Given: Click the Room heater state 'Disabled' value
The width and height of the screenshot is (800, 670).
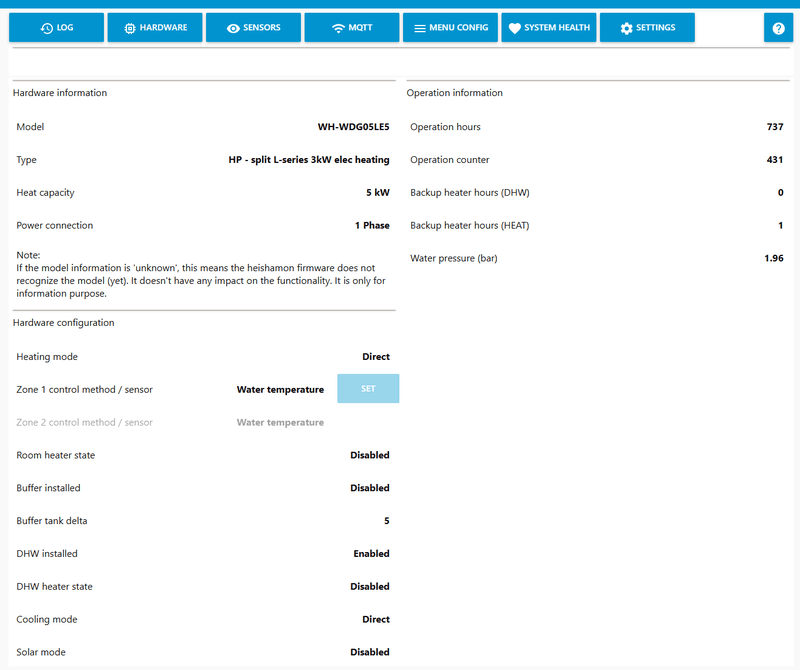Looking at the screenshot, I should tap(370, 455).
